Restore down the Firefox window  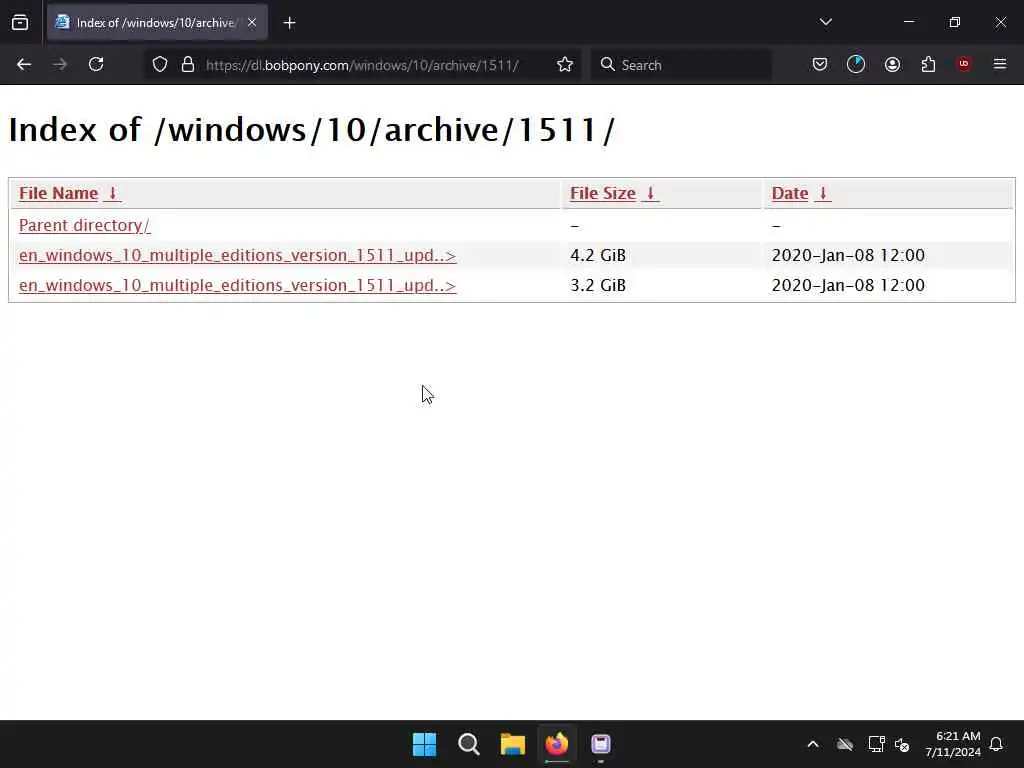[955, 22]
